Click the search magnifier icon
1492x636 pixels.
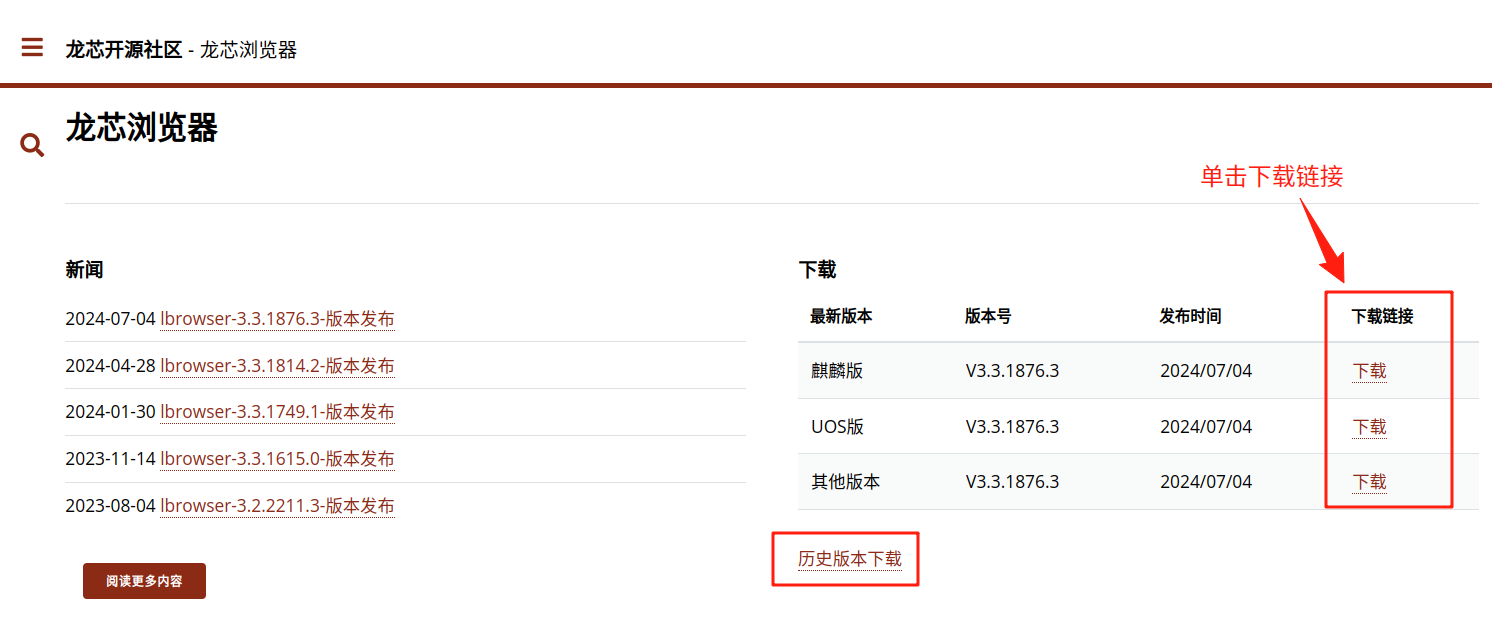click(x=32, y=146)
